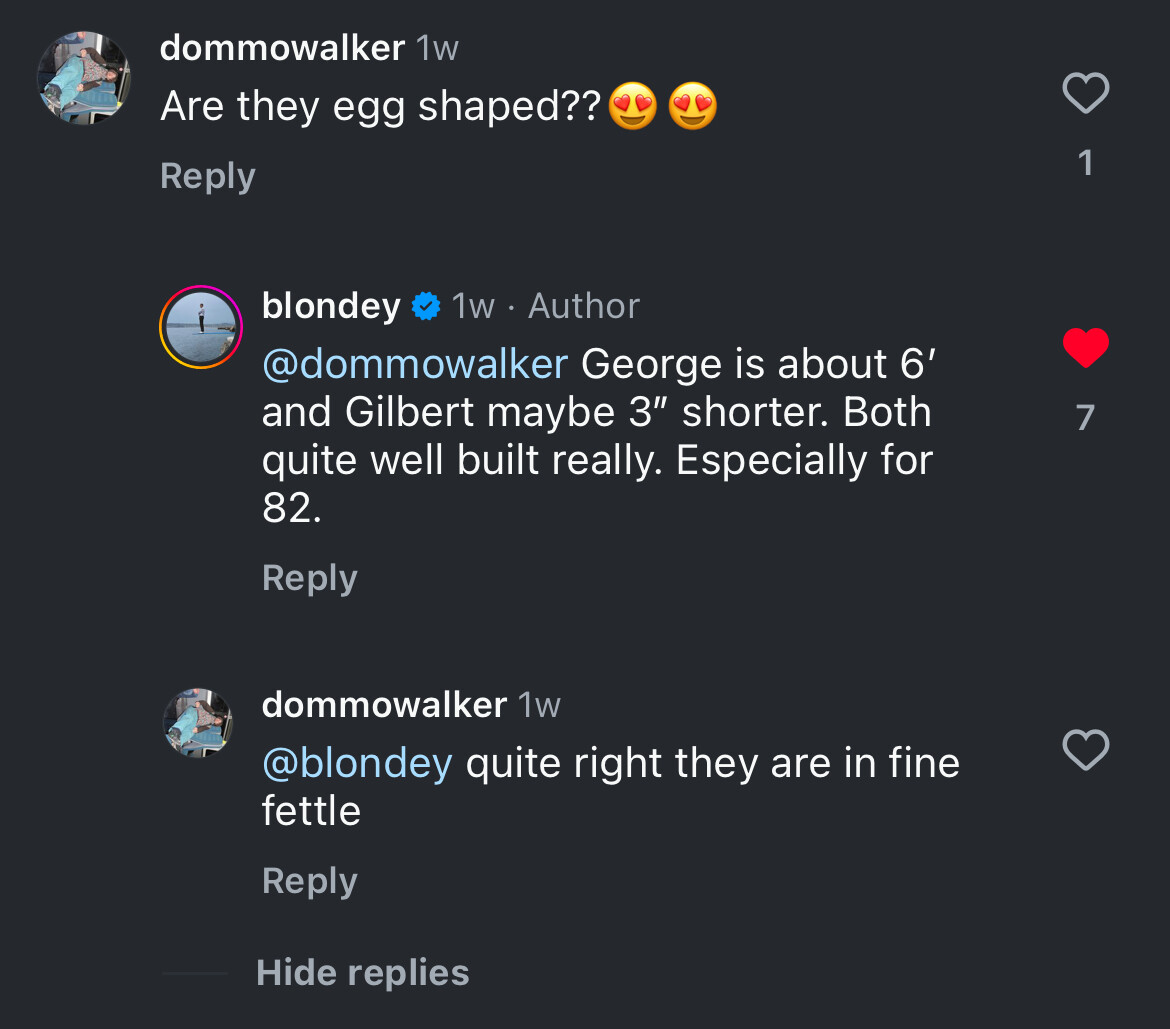View likes count "7" on blondey's reply
Screen dimensions: 1170x1029
click(x=1085, y=417)
